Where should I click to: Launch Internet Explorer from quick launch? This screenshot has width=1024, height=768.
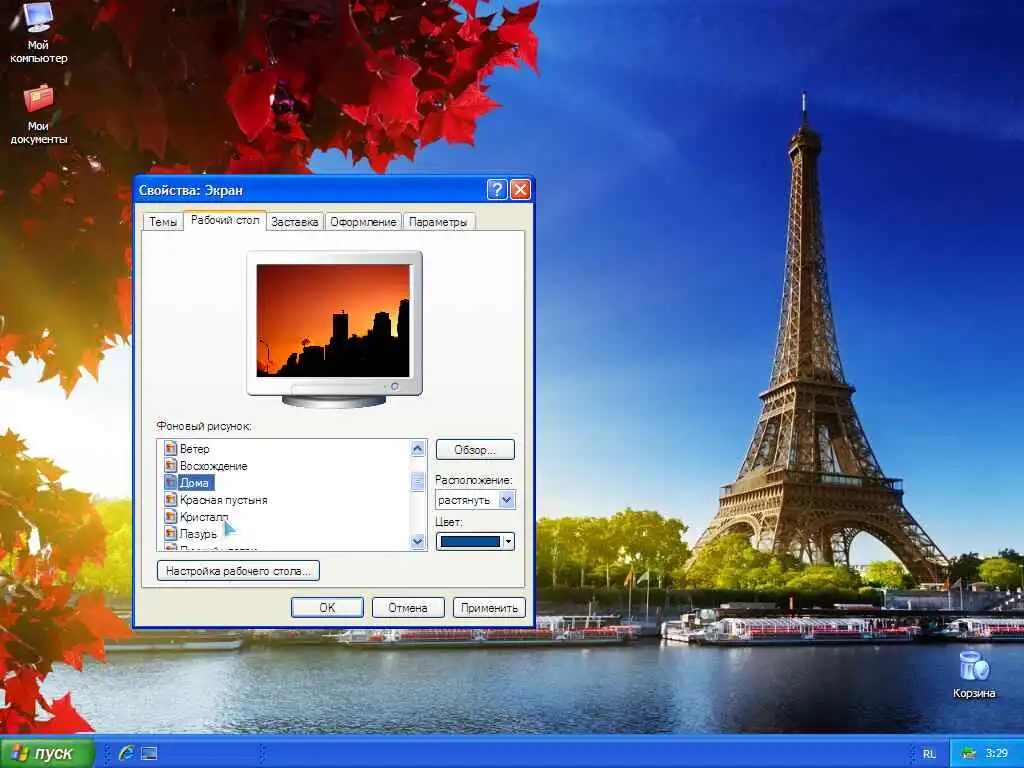coord(126,753)
